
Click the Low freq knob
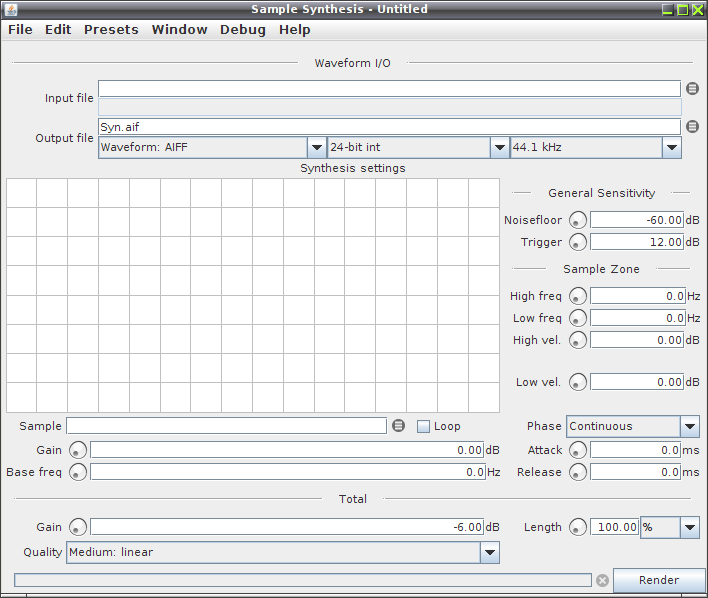(578, 318)
